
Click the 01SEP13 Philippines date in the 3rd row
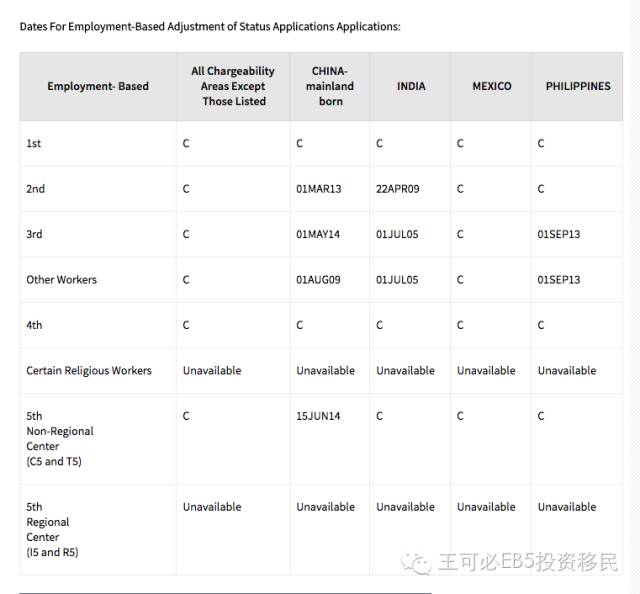tap(559, 234)
